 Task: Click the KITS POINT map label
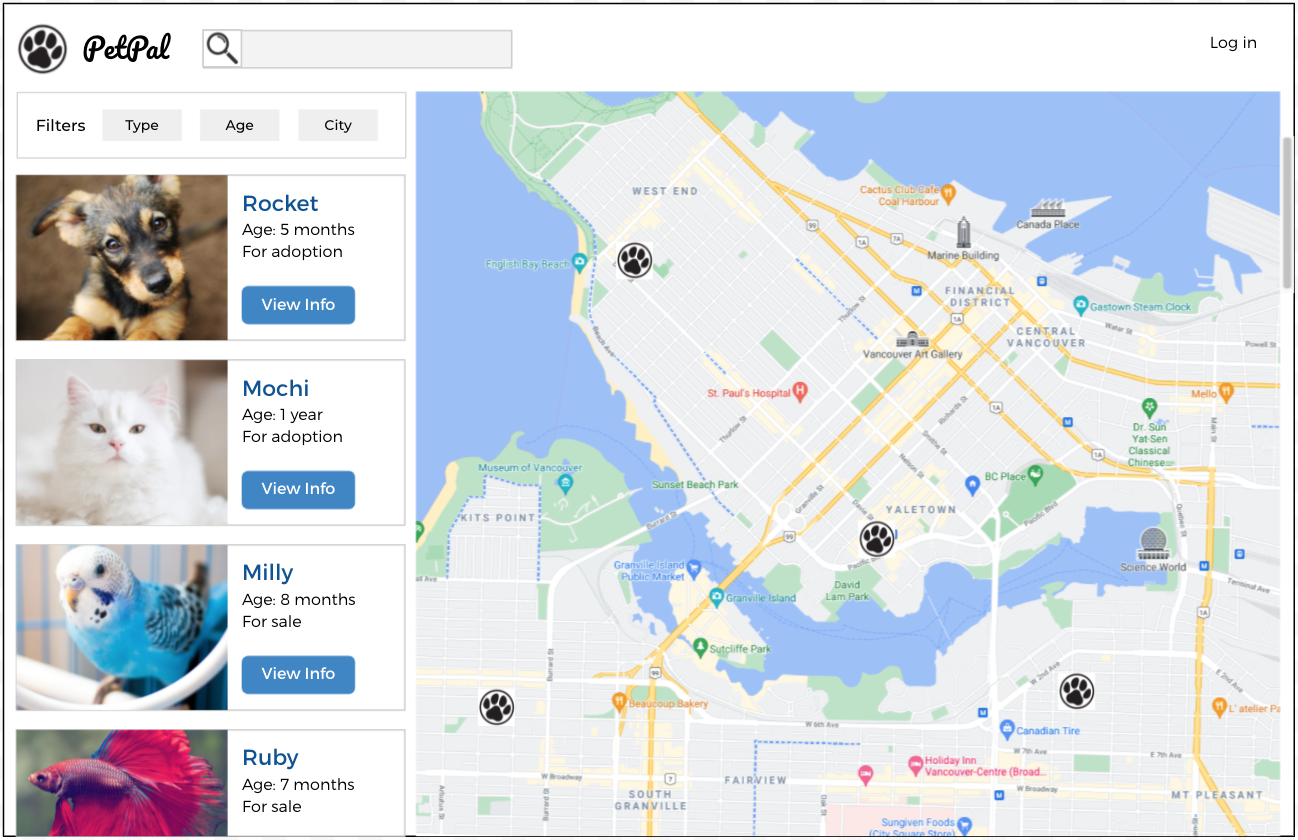[x=498, y=517]
